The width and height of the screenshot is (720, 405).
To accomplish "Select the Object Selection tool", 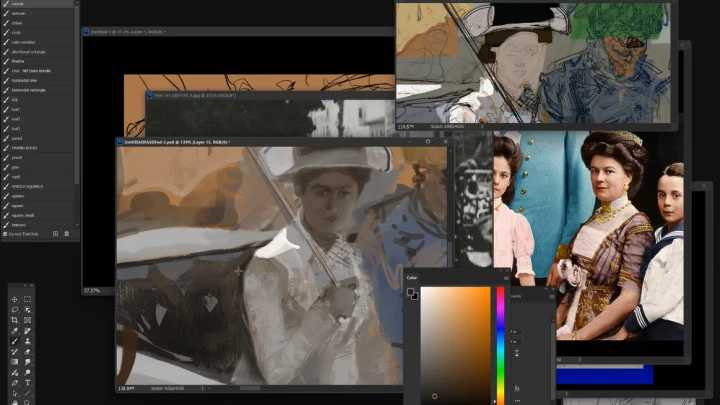I will (28, 309).
